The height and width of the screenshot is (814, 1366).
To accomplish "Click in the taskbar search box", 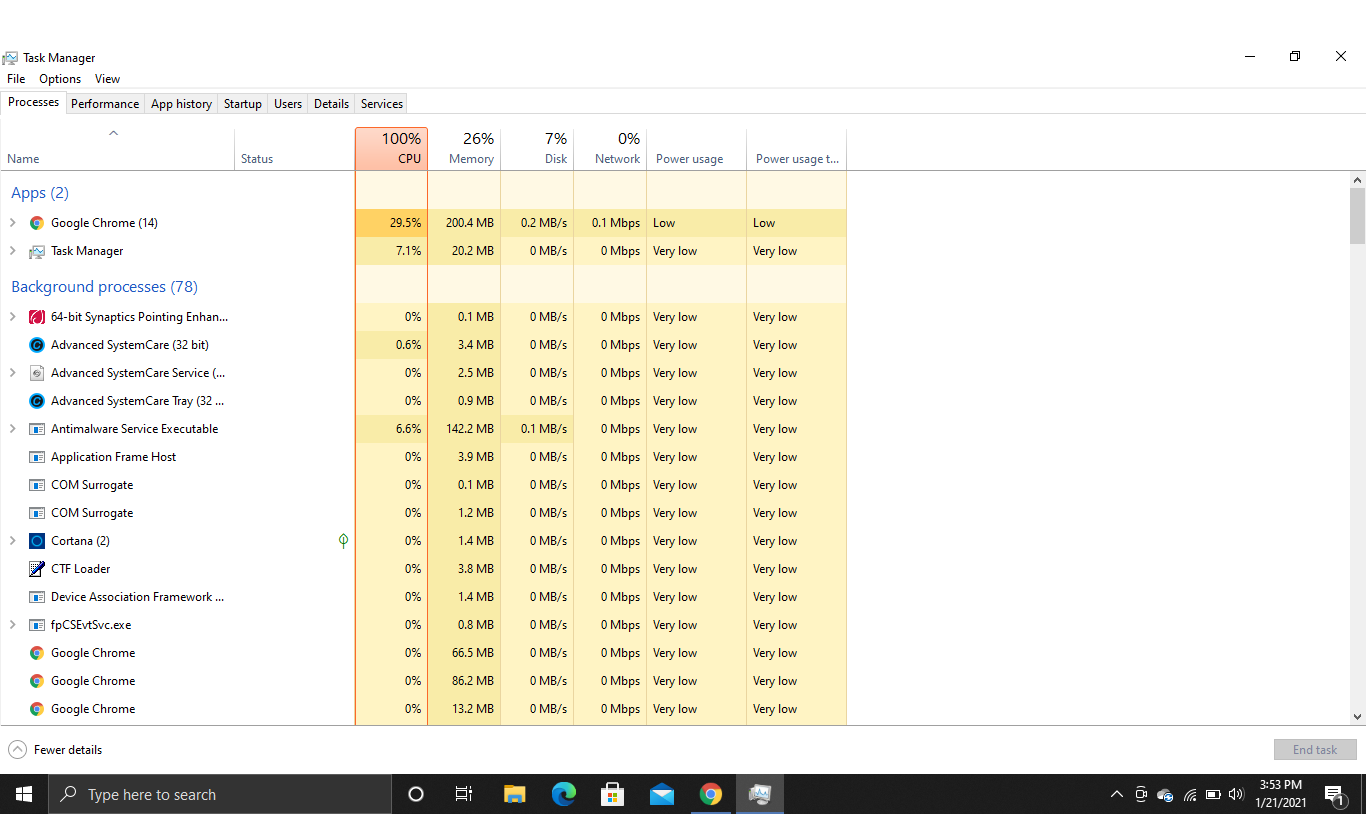I will click(x=220, y=794).
